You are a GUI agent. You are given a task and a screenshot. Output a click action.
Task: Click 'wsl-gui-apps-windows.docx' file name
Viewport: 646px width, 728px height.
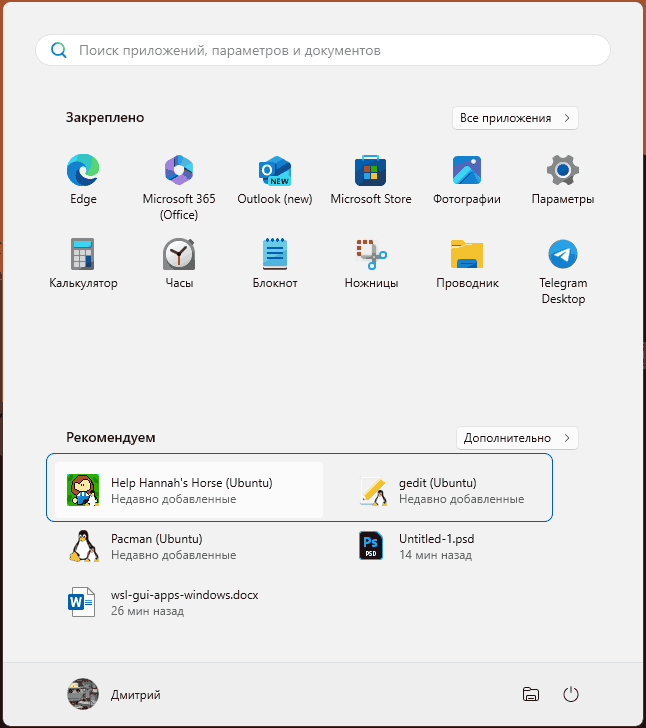185,595
